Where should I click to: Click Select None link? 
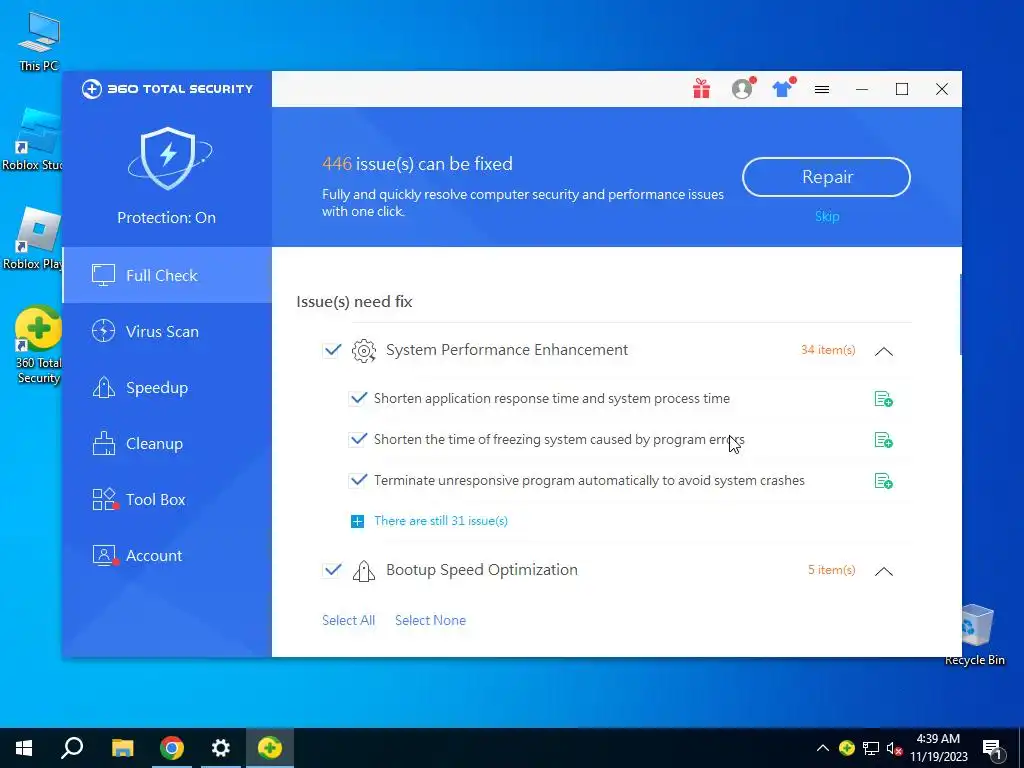430,620
